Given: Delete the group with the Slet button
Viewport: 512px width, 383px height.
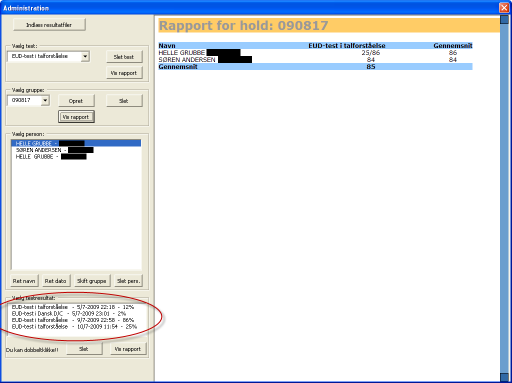Looking at the screenshot, I should point(124,101).
